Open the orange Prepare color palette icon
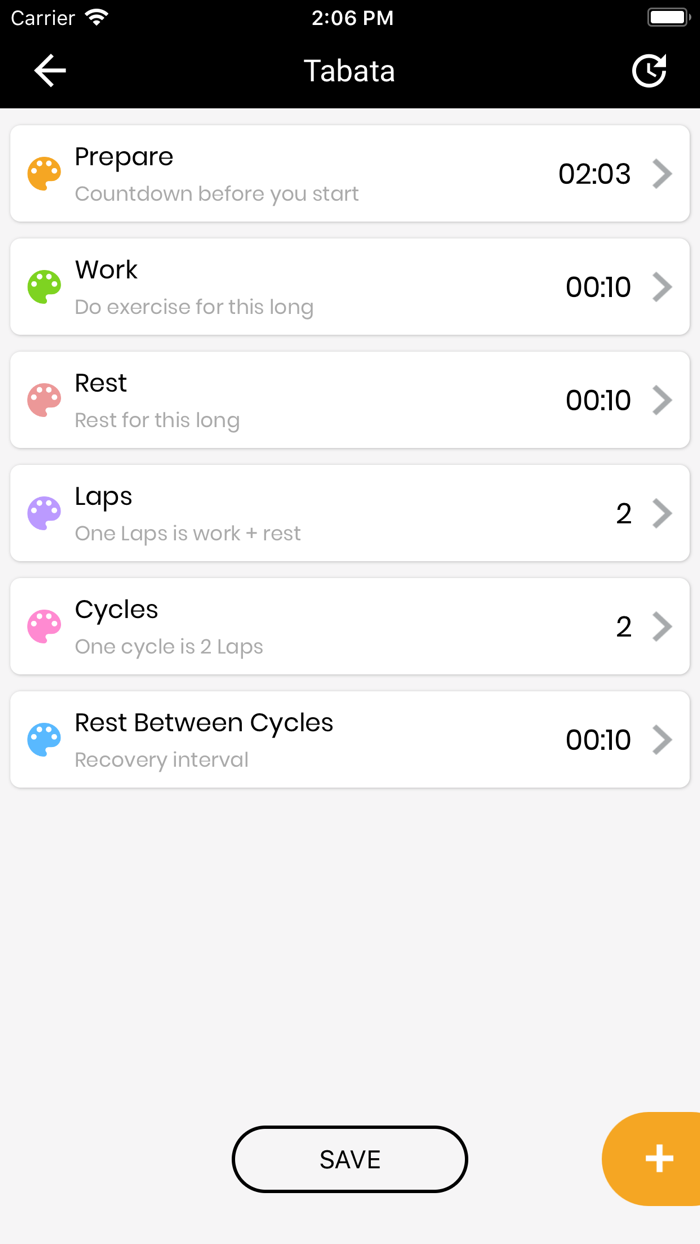700x1244 pixels. pos(42,172)
